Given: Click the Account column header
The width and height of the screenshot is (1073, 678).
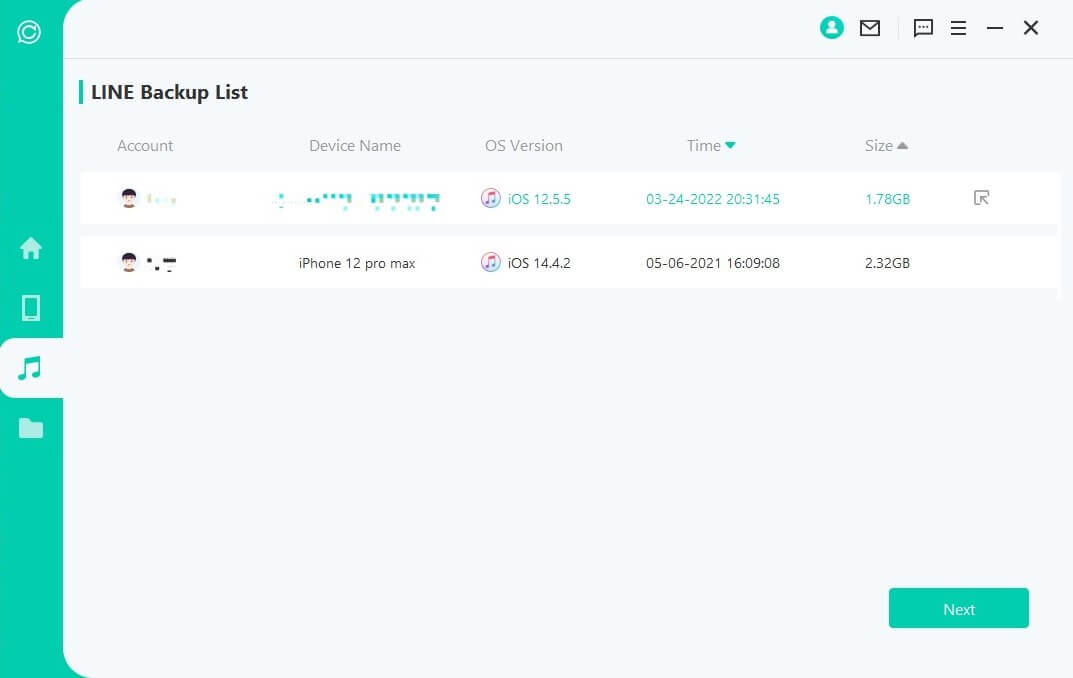Looking at the screenshot, I should [145, 146].
